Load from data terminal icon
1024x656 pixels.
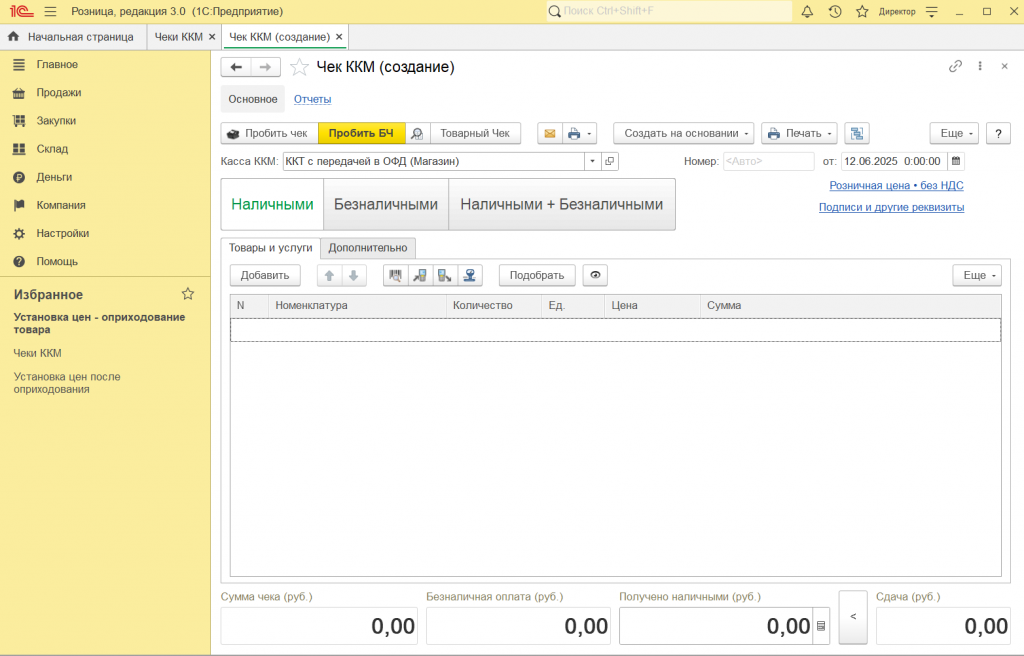pos(421,276)
